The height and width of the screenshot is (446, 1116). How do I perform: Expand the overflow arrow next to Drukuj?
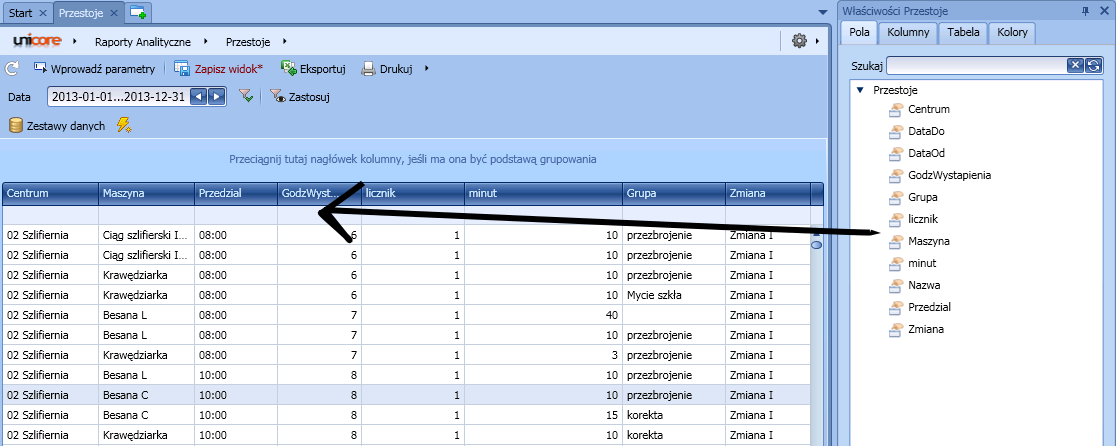click(427, 69)
